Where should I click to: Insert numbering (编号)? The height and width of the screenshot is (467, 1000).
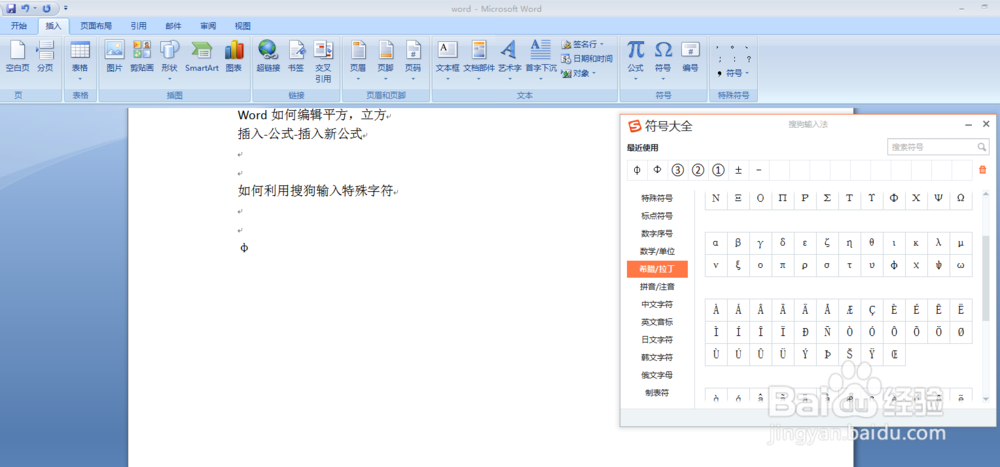(x=691, y=57)
